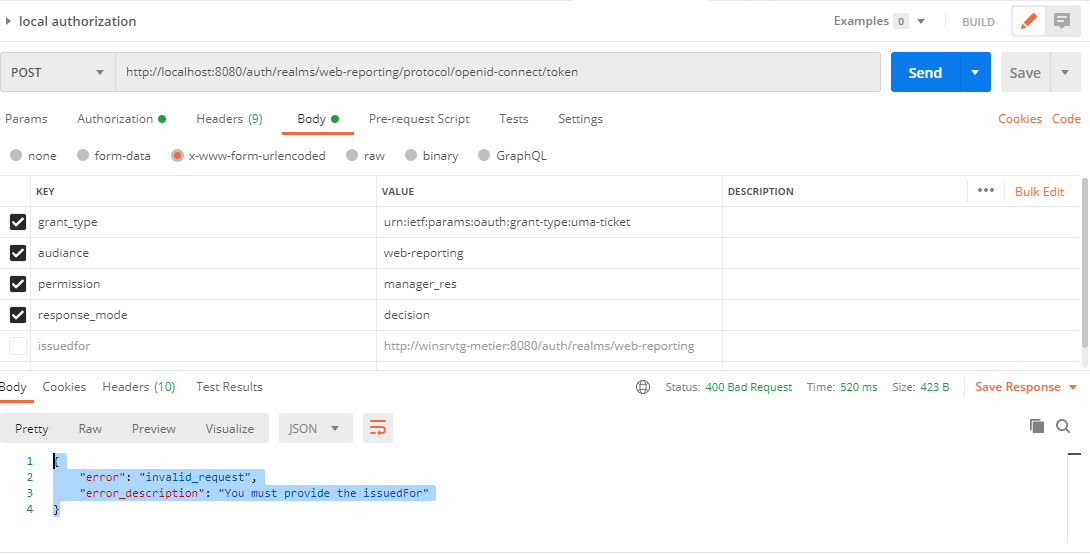Viewport: 1090px width, 555px height.
Task: Click the grant_type key cell
Action: tap(204, 223)
